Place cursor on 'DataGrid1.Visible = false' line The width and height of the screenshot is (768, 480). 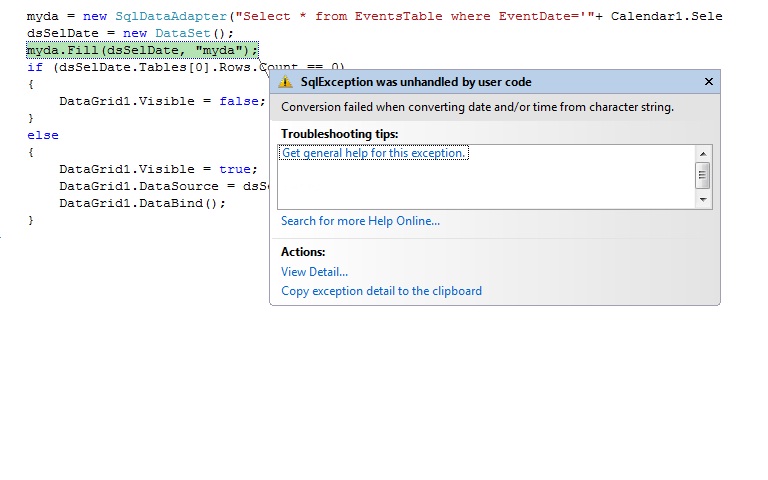click(x=160, y=101)
